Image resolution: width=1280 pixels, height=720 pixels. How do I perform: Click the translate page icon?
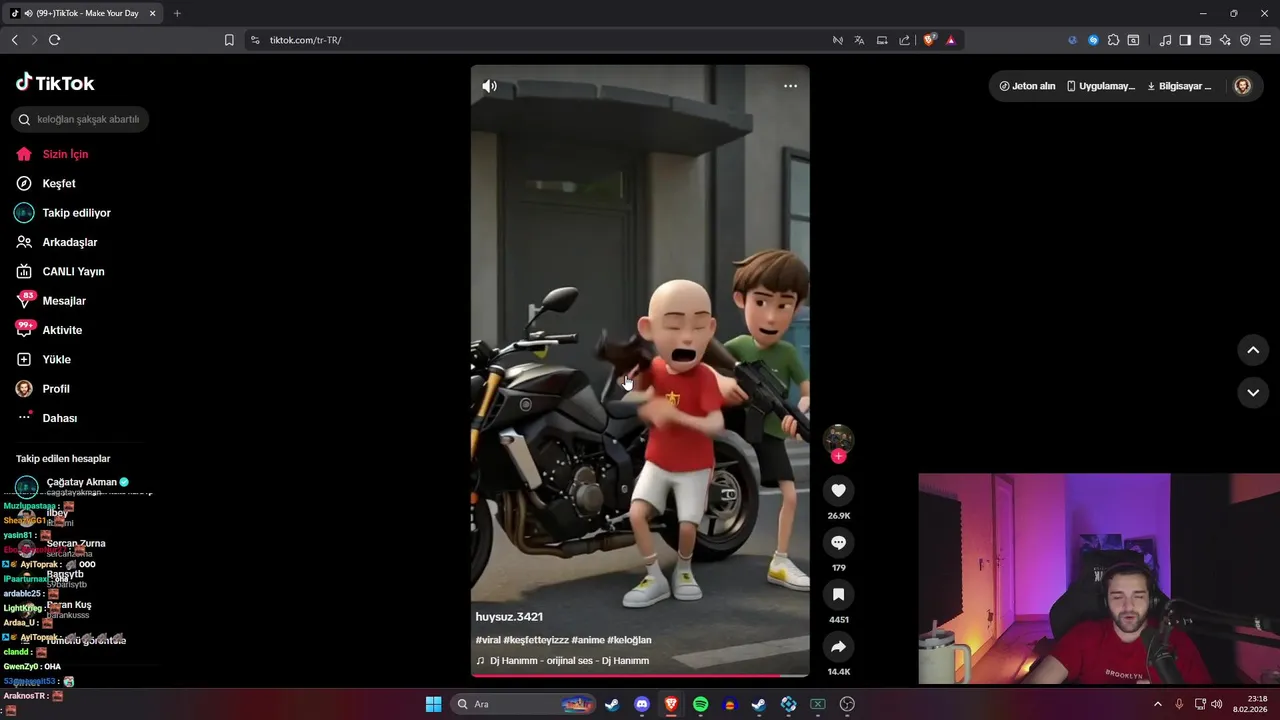point(859,40)
